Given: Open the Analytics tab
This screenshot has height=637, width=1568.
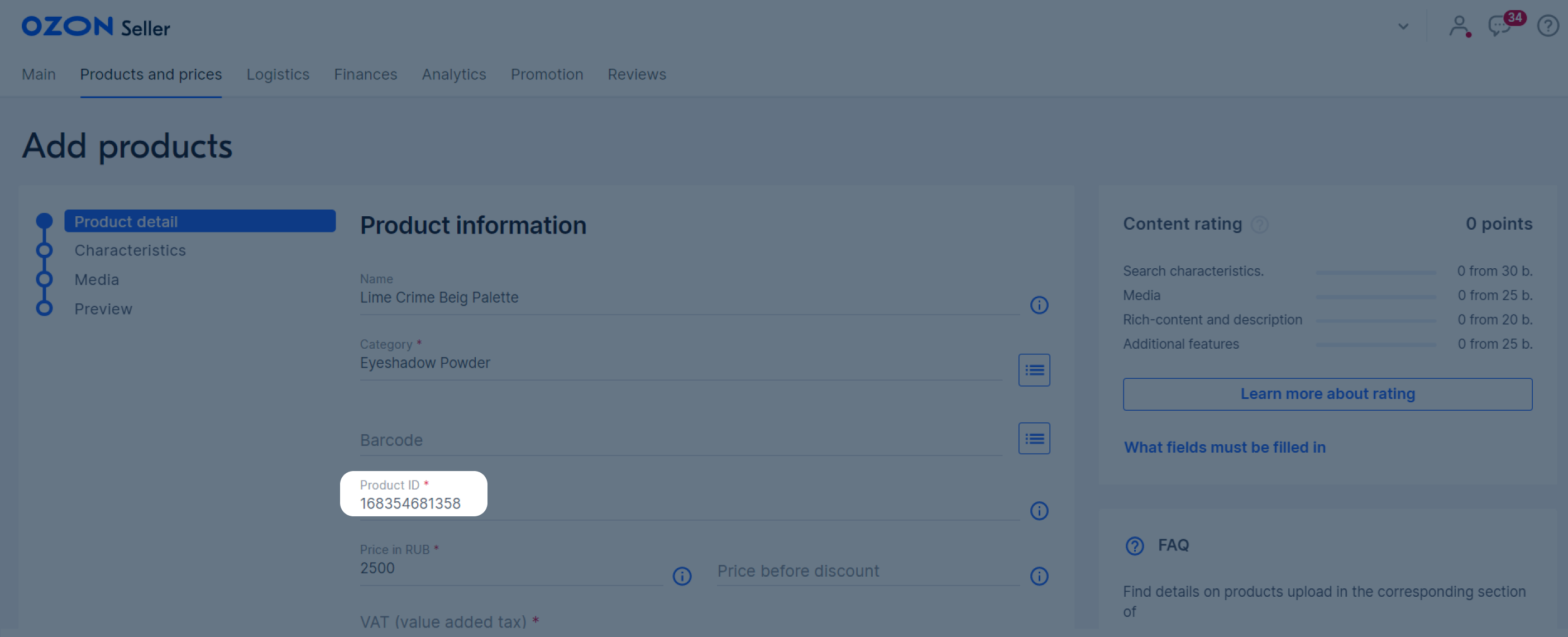Looking at the screenshot, I should pyautogui.click(x=453, y=74).
